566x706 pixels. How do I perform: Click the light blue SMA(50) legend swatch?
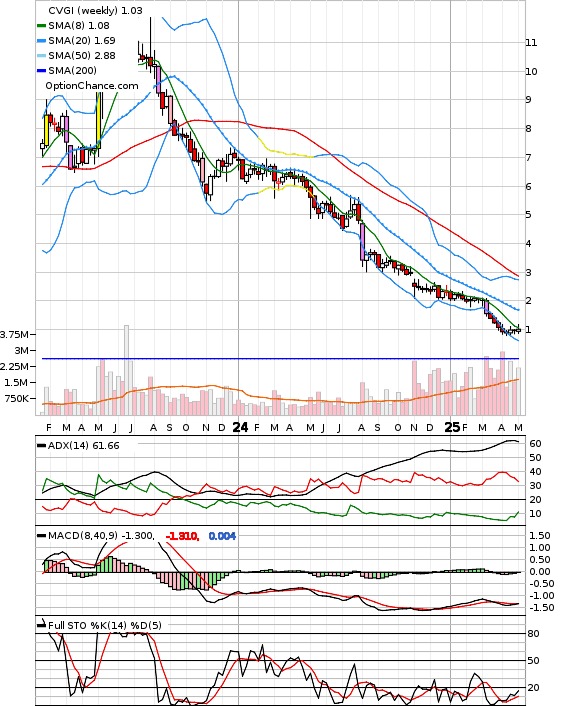[41, 56]
